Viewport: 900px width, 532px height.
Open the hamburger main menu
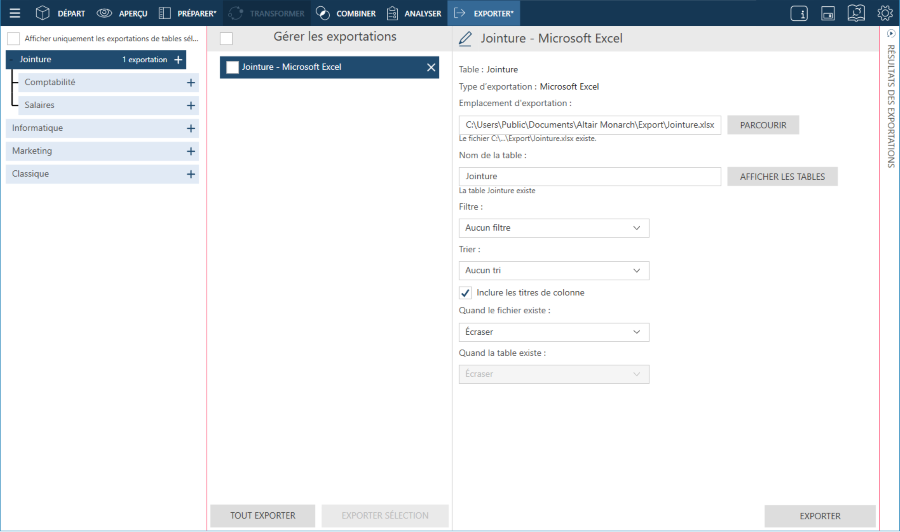[14, 13]
